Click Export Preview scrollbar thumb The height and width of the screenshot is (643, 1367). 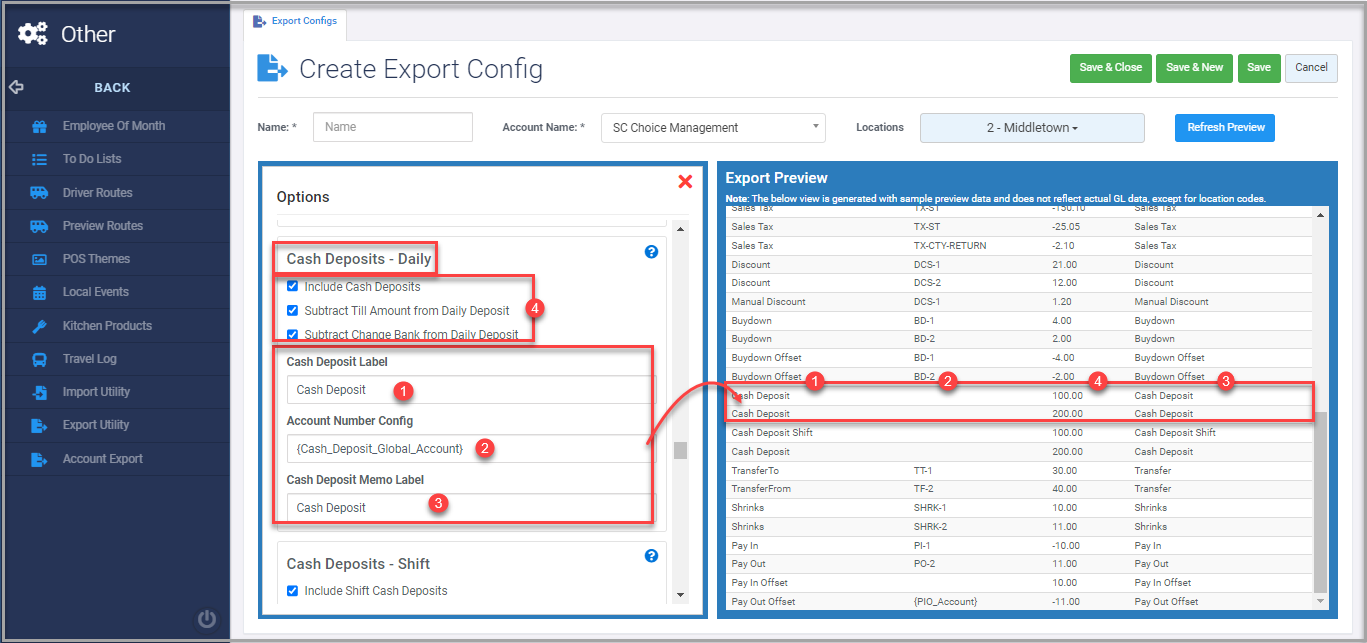coord(1320,502)
